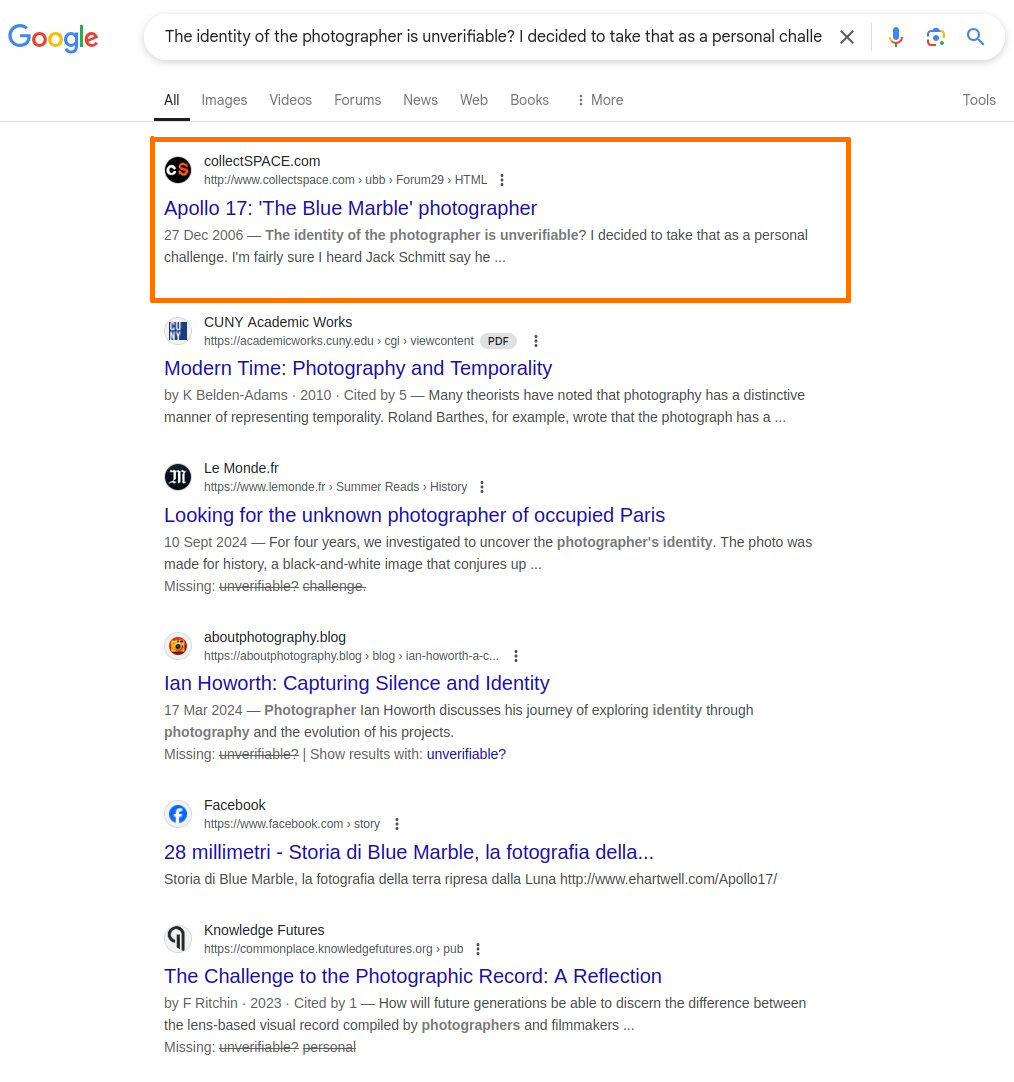Open three-dot options for CUNY result
This screenshot has height=1082, width=1014.
(536, 341)
